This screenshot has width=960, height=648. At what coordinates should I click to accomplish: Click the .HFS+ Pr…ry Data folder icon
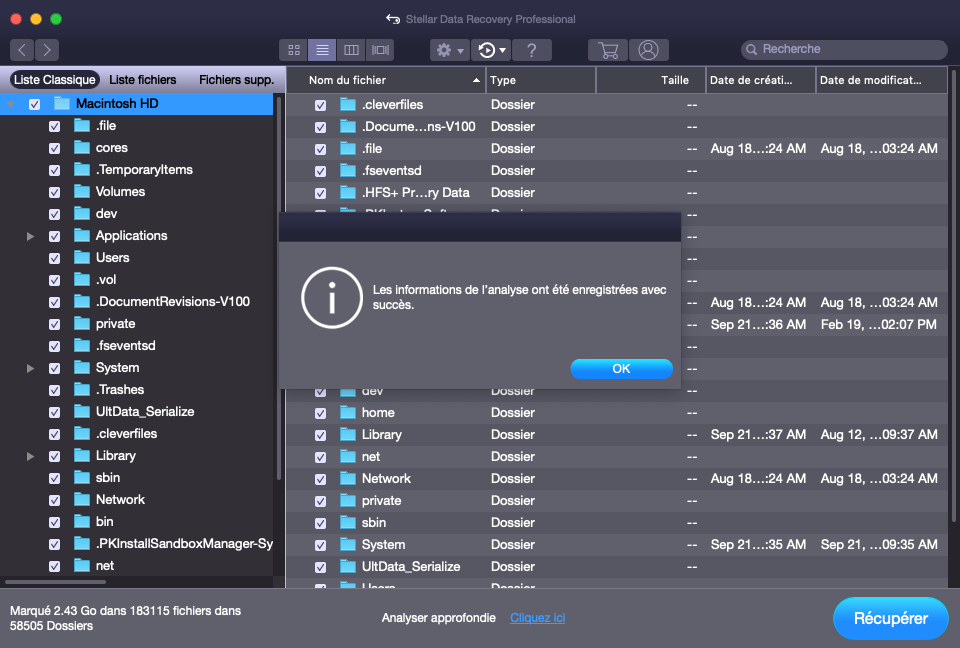pyautogui.click(x=348, y=192)
